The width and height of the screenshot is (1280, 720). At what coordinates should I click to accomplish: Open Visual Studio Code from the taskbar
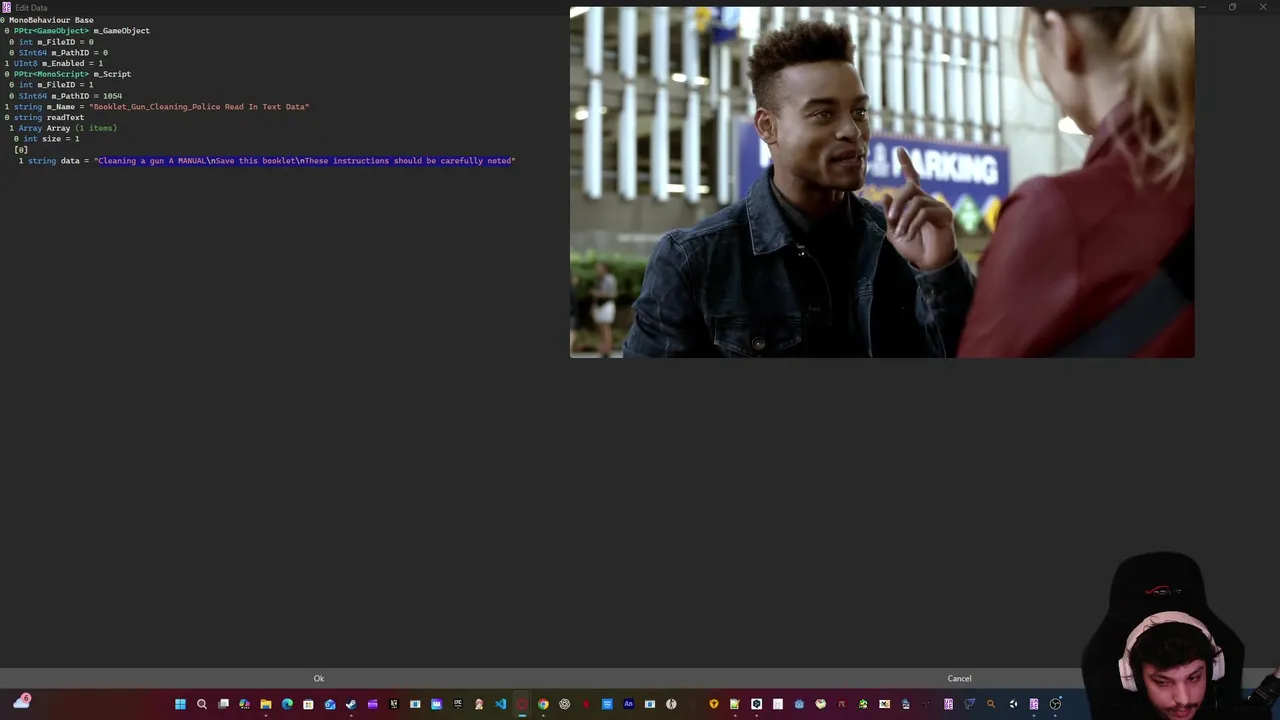(x=500, y=704)
